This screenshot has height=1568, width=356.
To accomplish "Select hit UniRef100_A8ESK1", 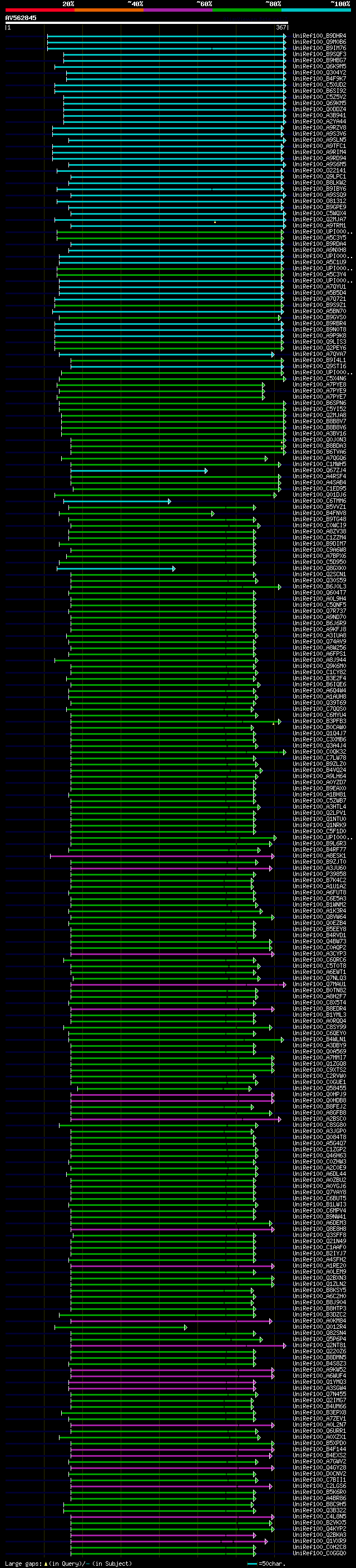I will coord(319,856).
